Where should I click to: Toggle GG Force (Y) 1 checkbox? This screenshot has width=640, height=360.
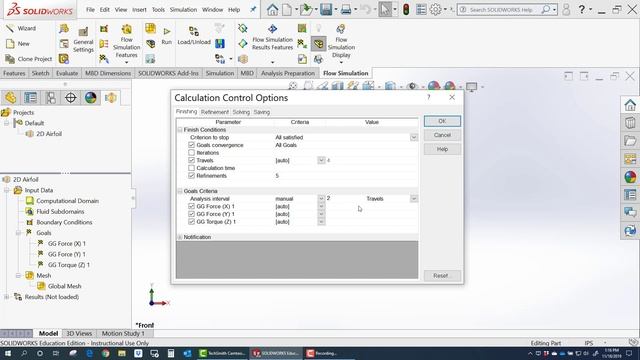(x=191, y=214)
